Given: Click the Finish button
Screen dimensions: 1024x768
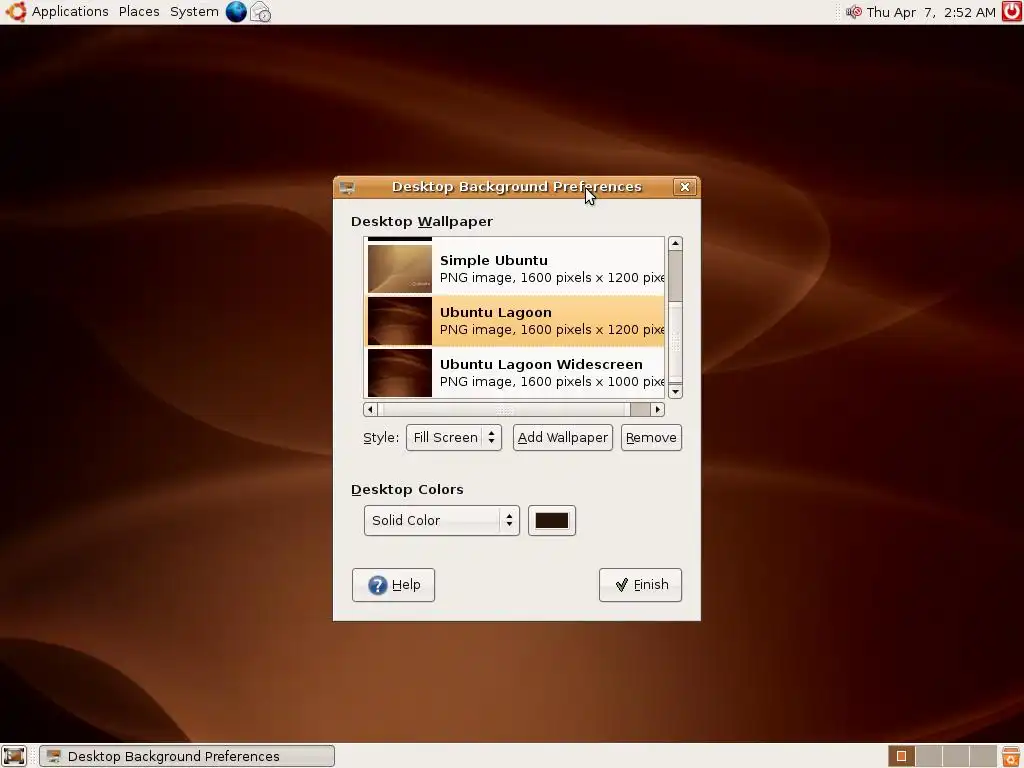Looking at the screenshot, I should click(640, 584).
